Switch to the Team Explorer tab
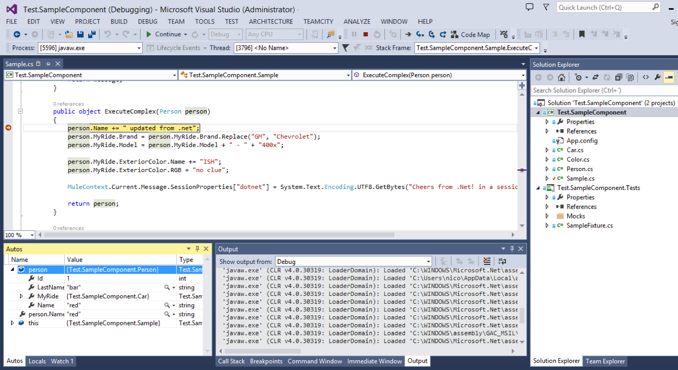Screen dimensions: 678x370 click(x=605, y=361)
